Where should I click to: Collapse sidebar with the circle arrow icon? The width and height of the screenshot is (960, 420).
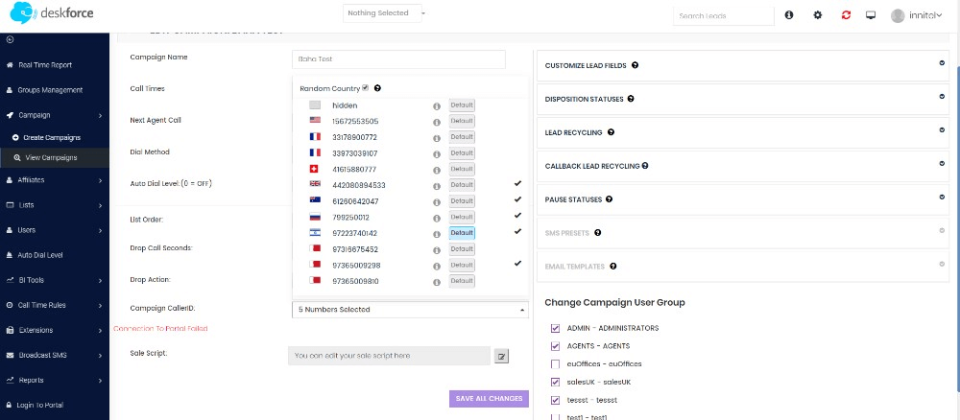pyautogui.click(x=9, y=40)
